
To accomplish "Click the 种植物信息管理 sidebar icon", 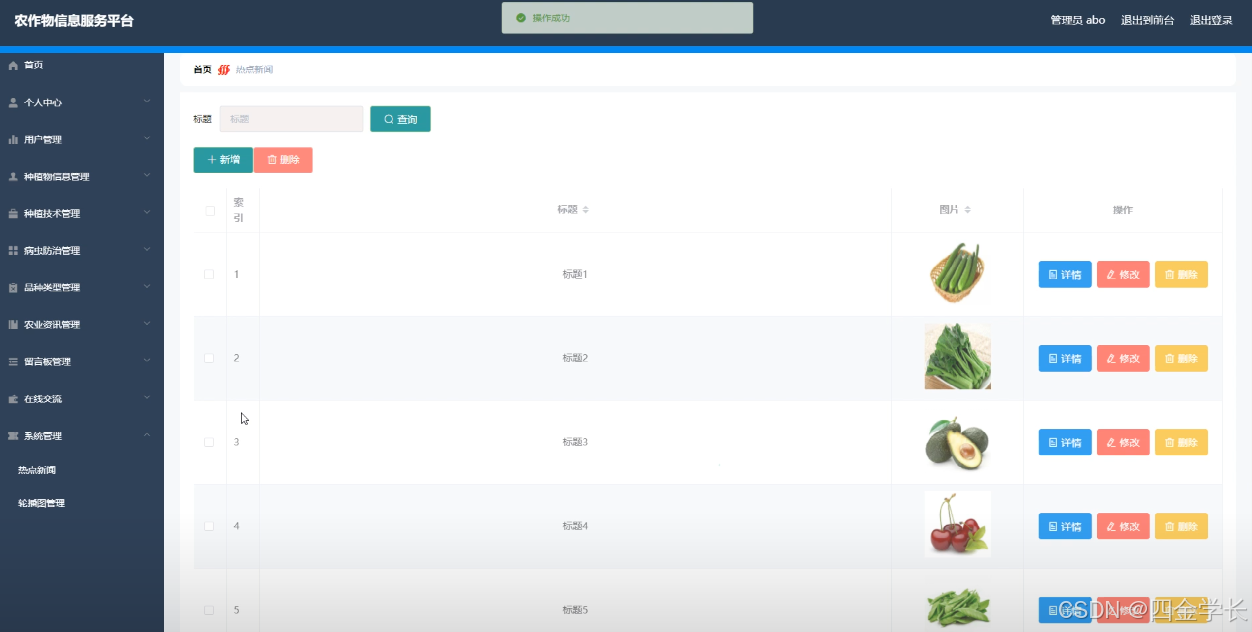I will click(x=13, y=177).
